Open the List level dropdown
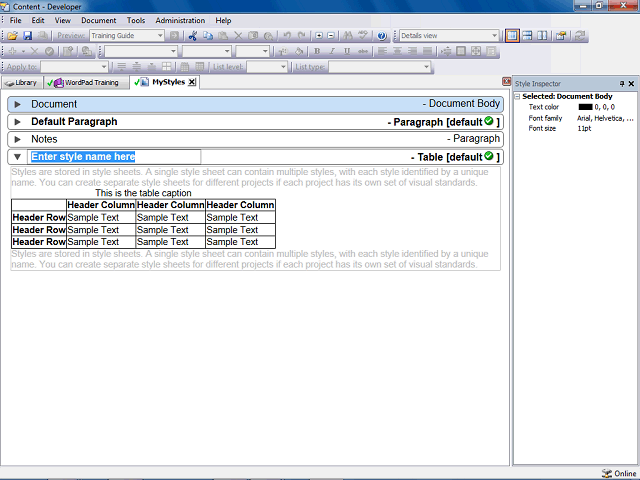640x480 pixels. pos(283,67)
